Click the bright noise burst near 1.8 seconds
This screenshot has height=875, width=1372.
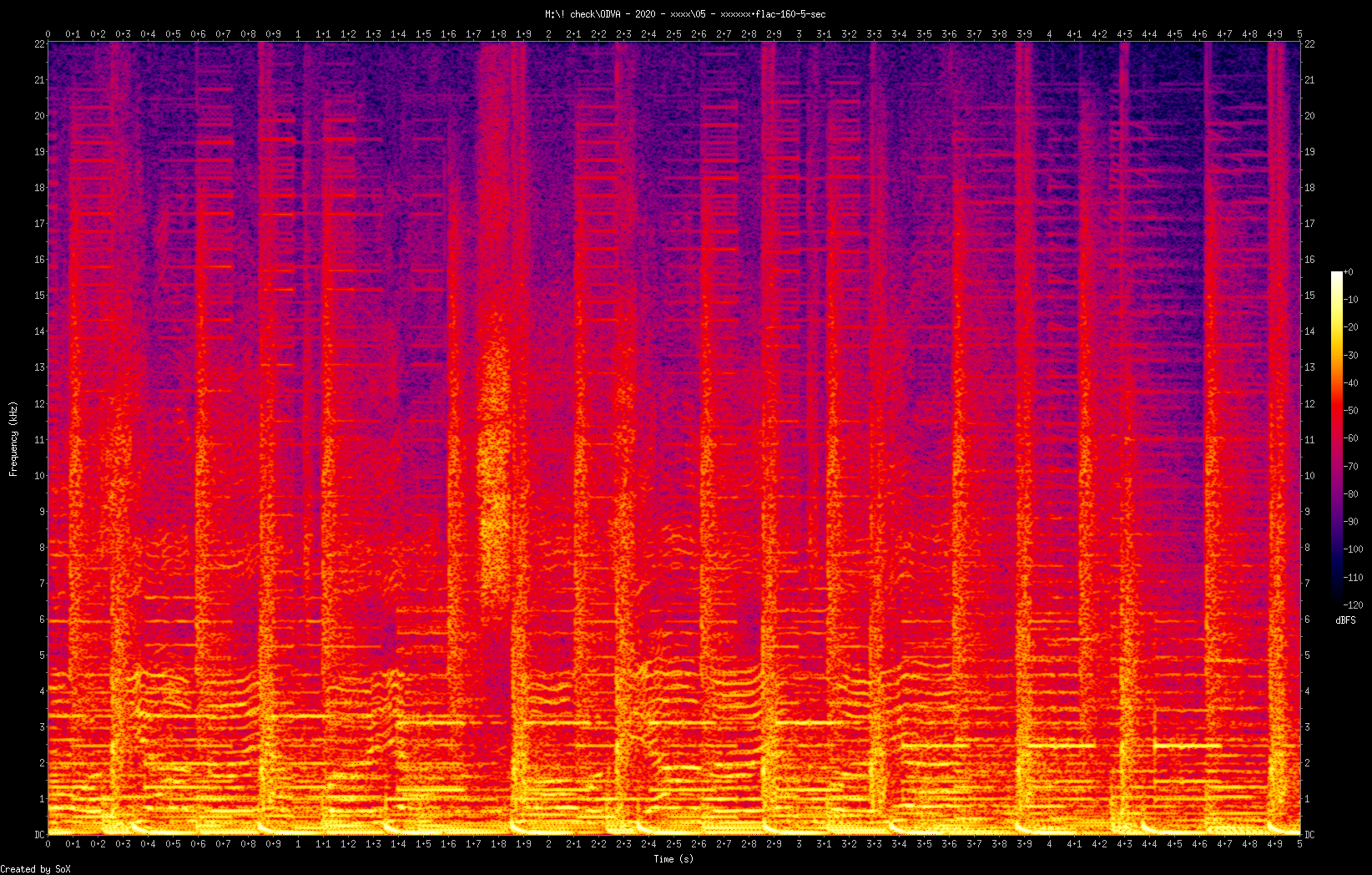pos(496,468)
